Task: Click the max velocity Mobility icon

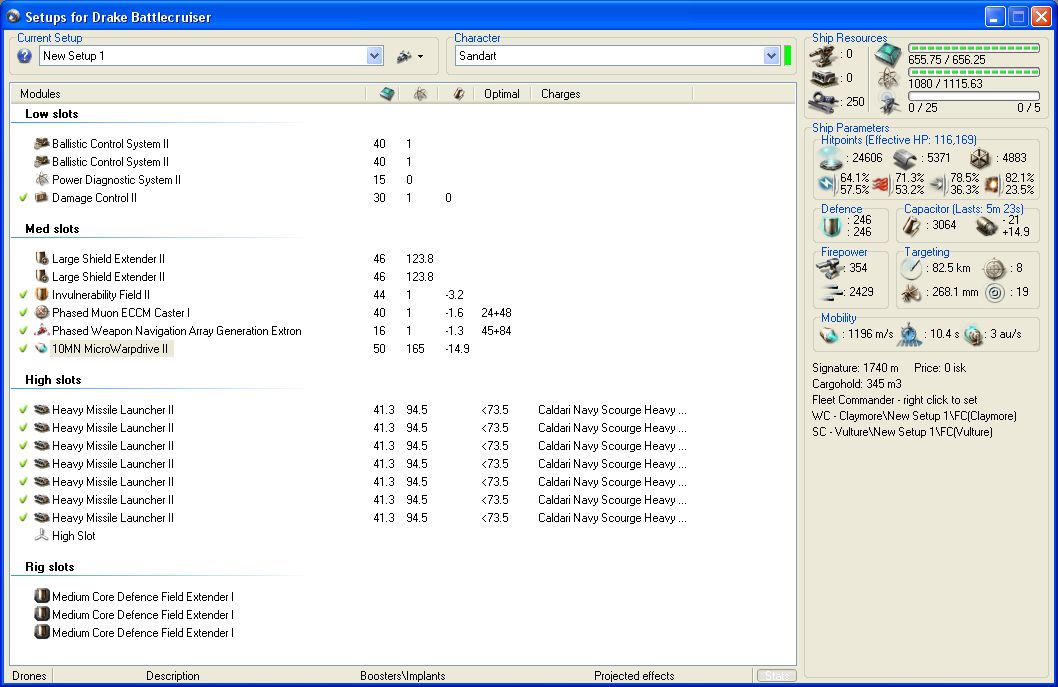Action: point(829,334)
